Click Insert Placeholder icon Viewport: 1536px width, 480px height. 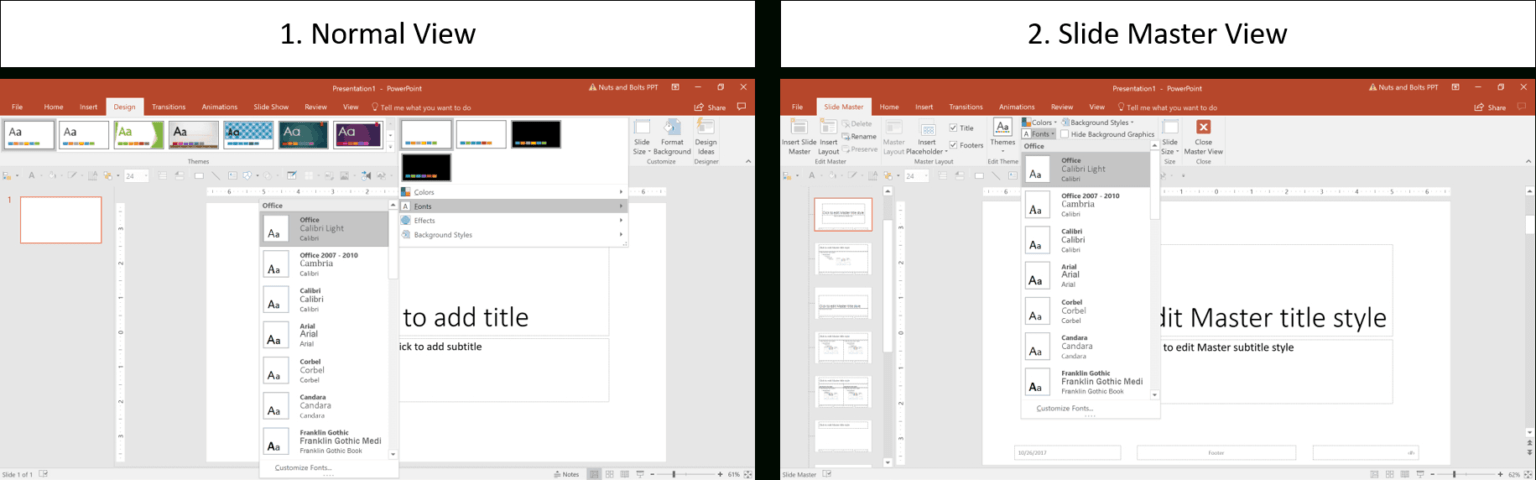(x=926, y=128)
